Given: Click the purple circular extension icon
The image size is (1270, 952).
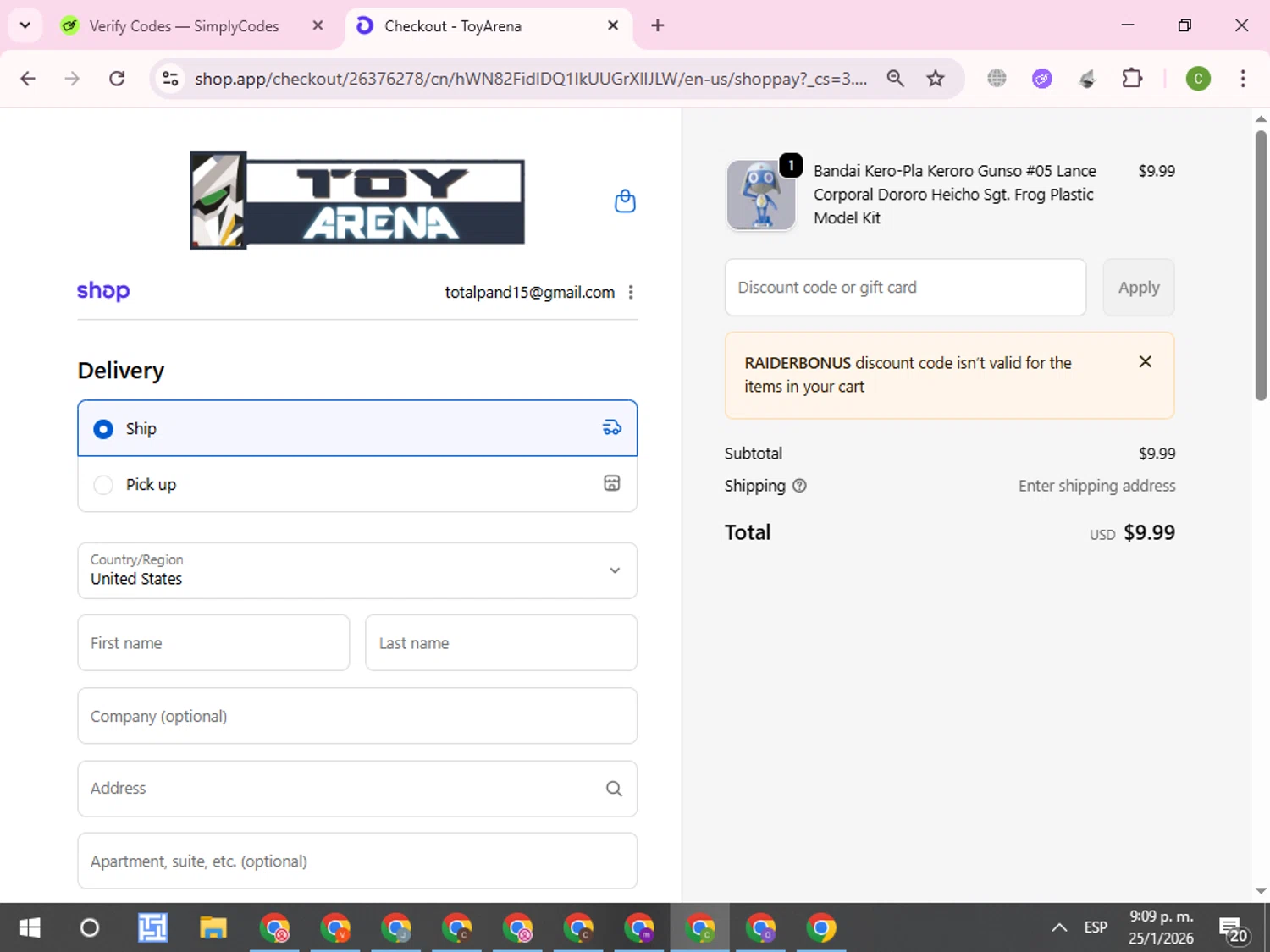Looking at the screenshot, I should [1042, 79].
